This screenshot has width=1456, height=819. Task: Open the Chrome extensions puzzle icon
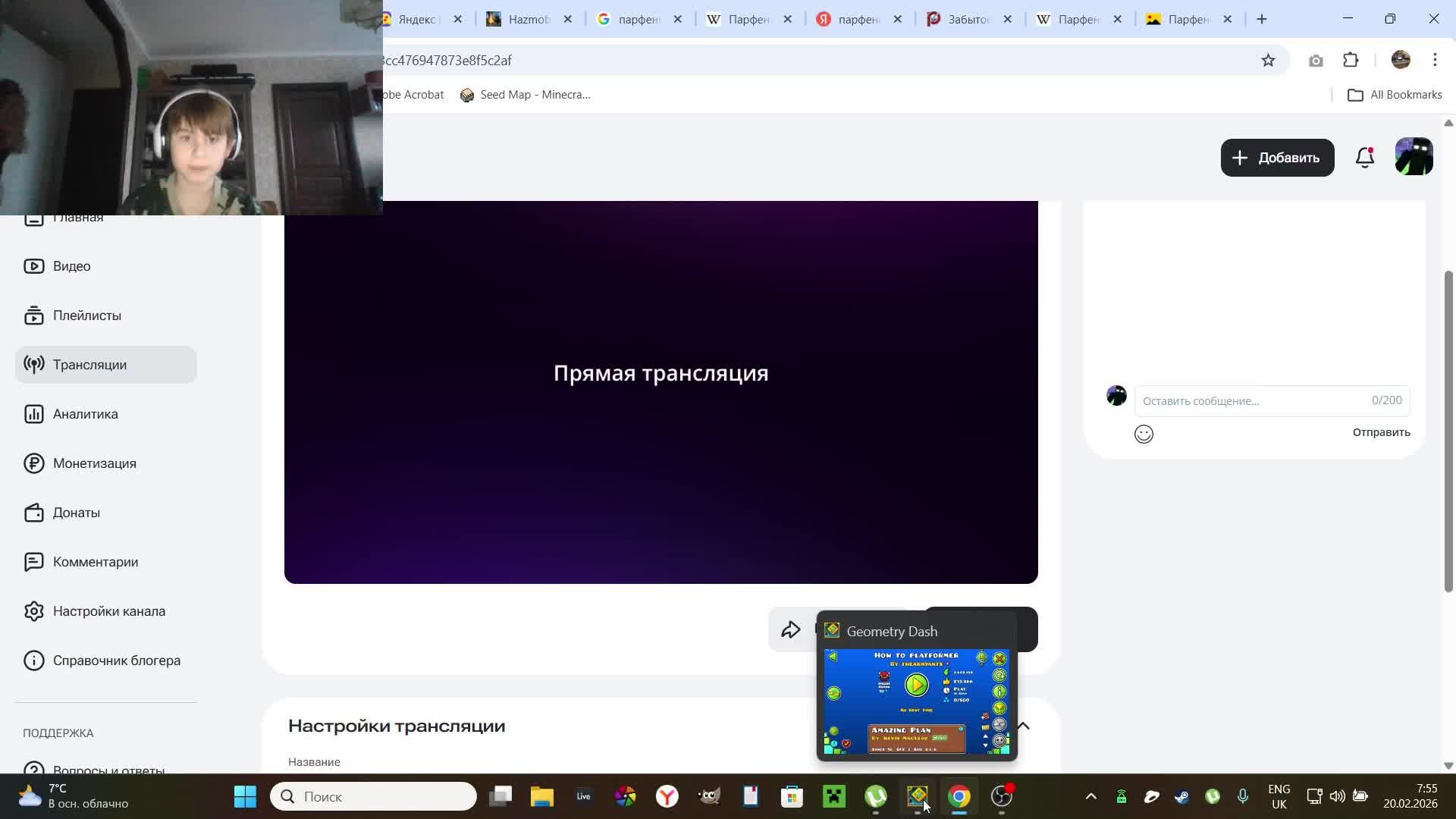(1351, 61)
